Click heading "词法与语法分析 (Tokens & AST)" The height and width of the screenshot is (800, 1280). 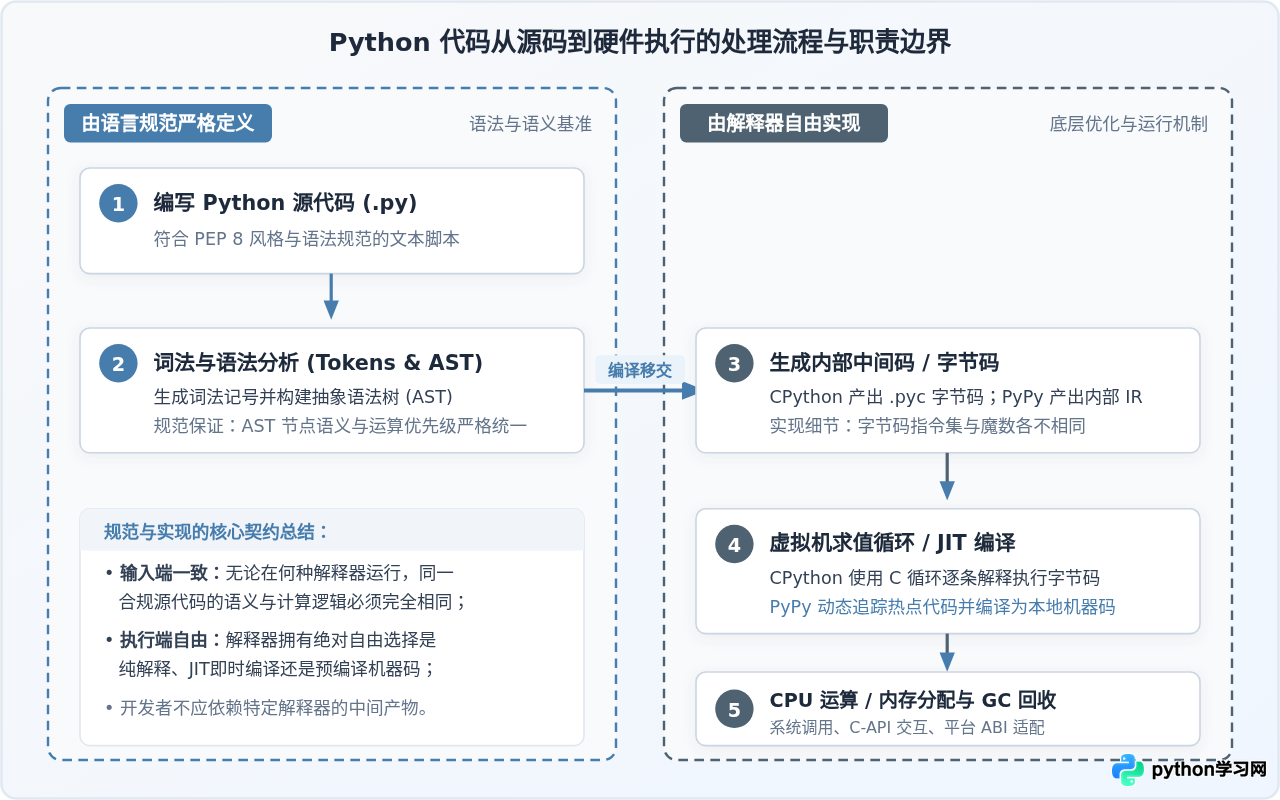pos(318,363)
